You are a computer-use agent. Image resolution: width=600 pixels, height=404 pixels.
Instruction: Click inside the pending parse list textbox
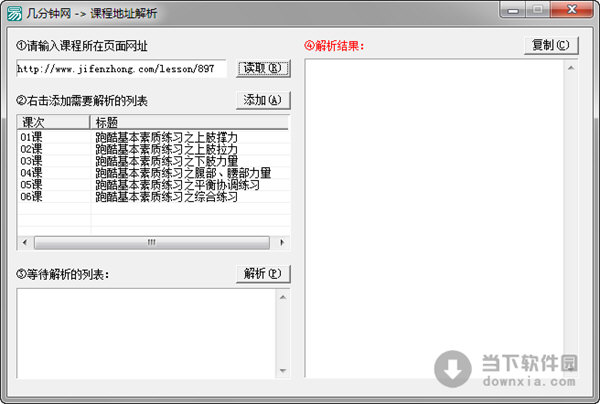146,333
